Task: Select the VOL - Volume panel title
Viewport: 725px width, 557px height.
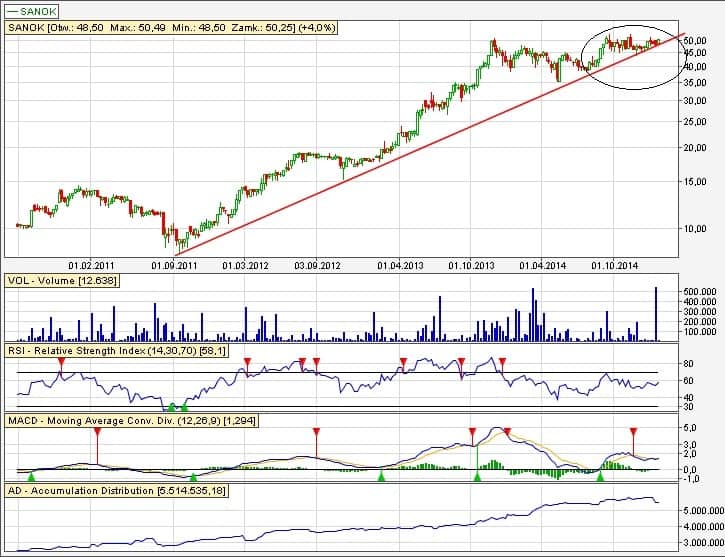Action: tap(62, 282)
